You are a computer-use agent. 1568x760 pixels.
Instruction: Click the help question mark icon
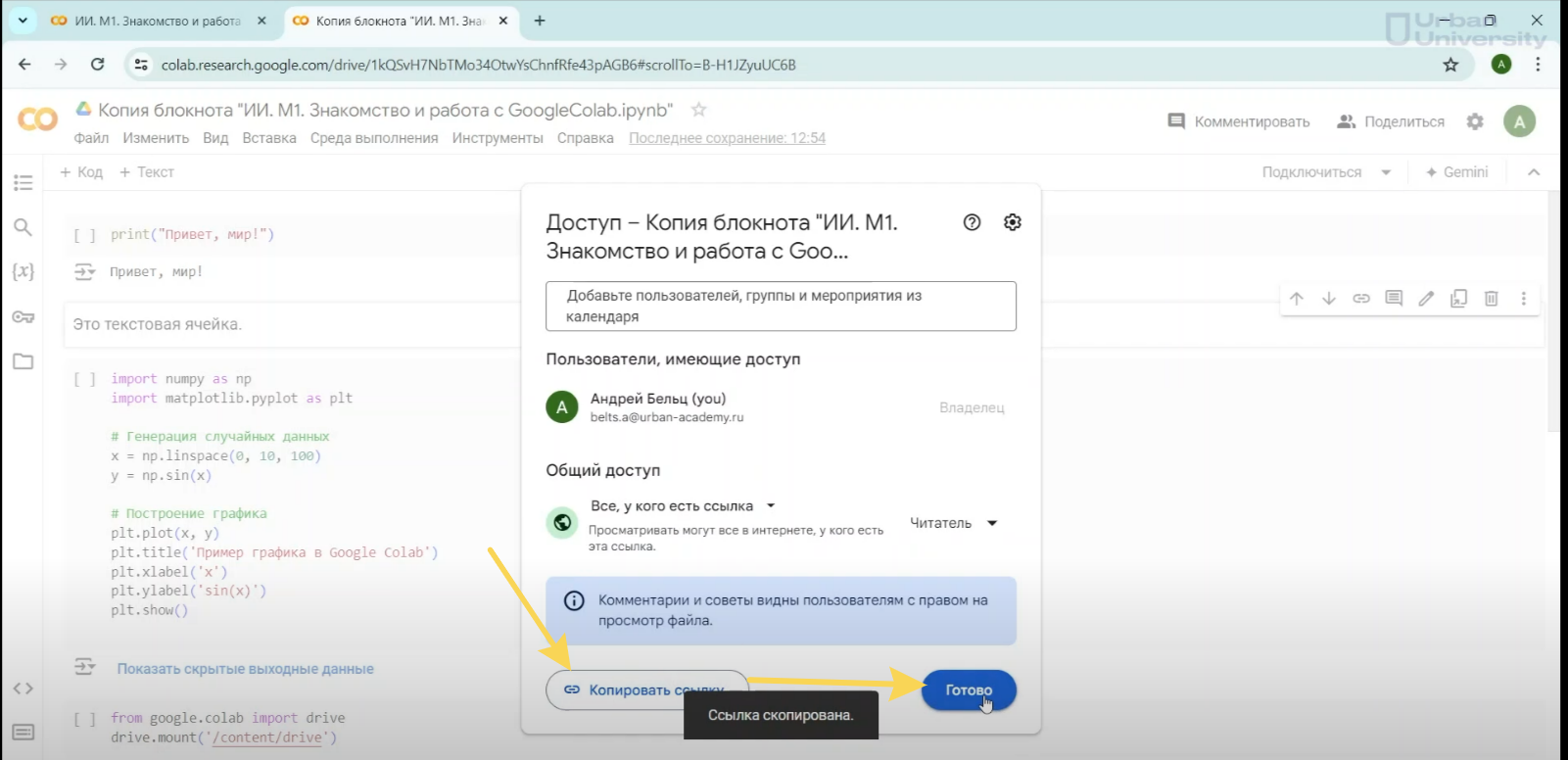(x=972, y=222)
